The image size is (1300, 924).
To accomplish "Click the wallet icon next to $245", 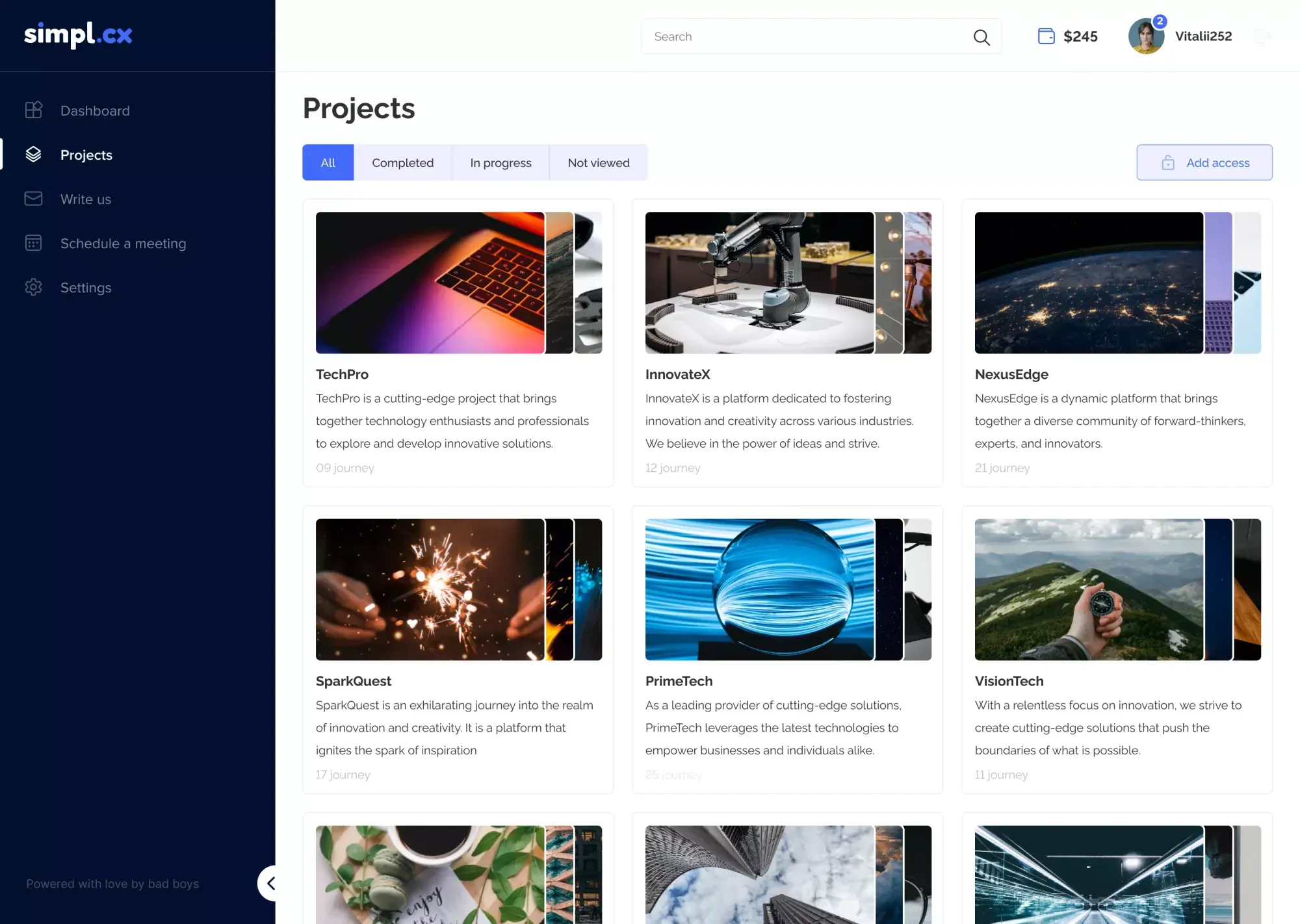I will coord(1046,36).
